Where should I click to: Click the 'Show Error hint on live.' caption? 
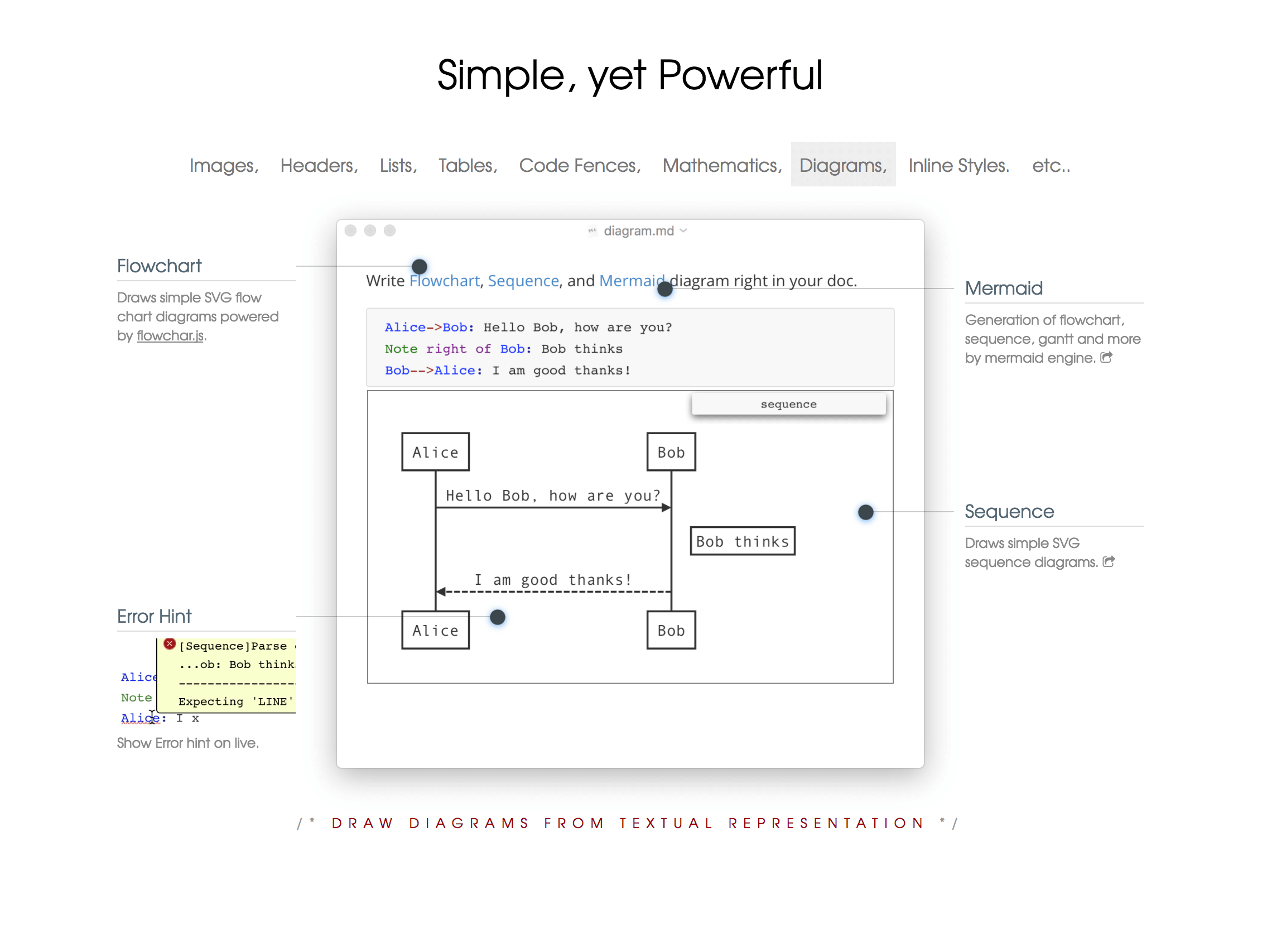pyautogui.click(x=187, y=743)
